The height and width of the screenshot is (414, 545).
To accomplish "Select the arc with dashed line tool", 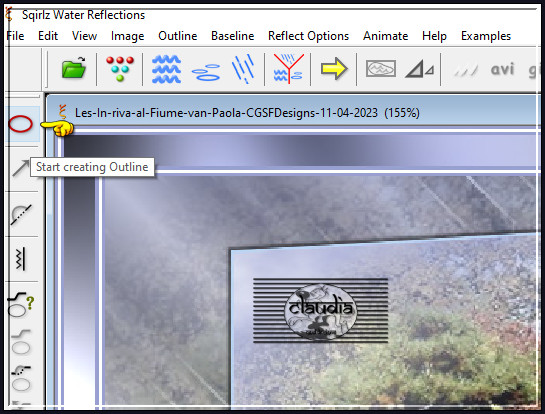I will pos(21,214).
